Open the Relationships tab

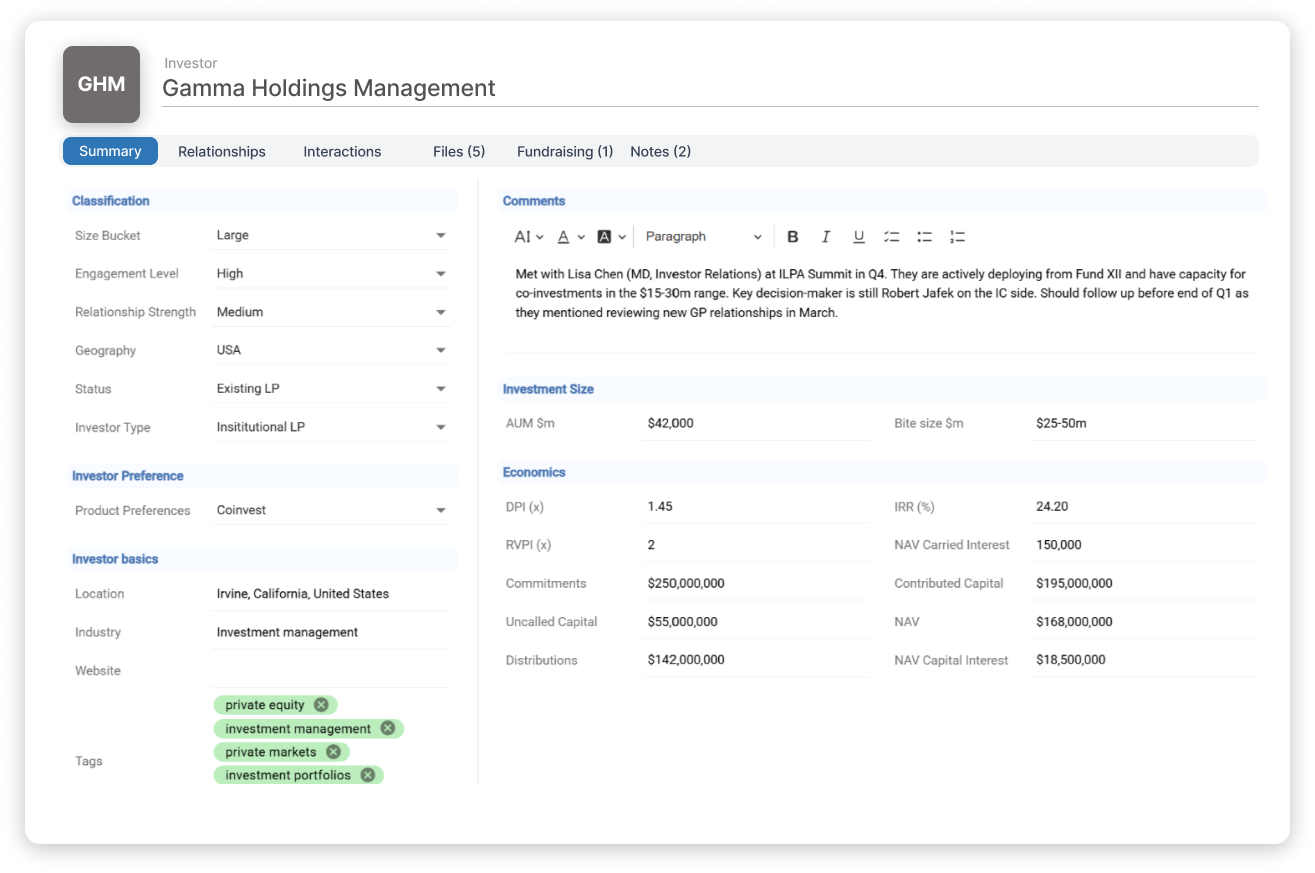coord(222,152)
